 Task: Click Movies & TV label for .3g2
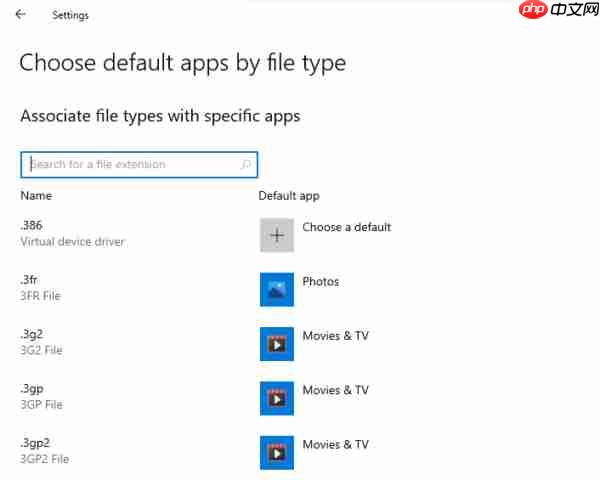[x=335, y=336]
